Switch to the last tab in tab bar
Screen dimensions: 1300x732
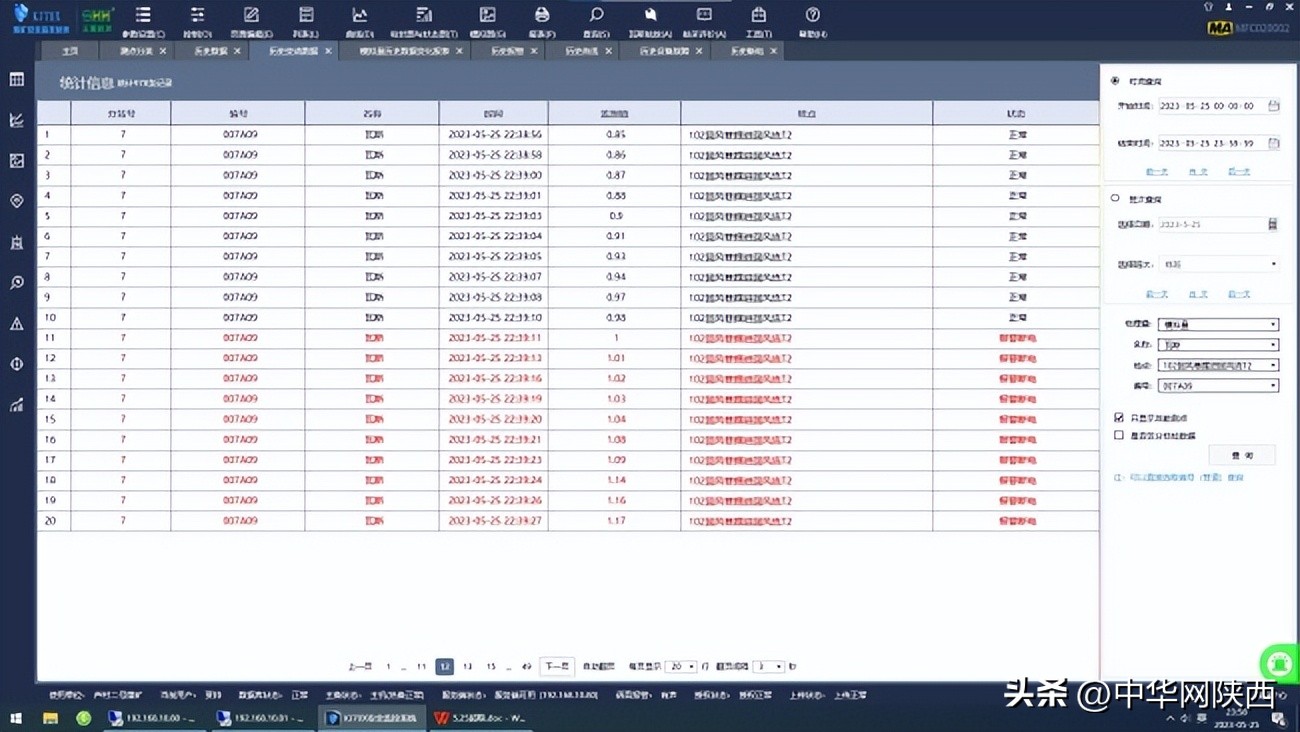tap(752, 51)
